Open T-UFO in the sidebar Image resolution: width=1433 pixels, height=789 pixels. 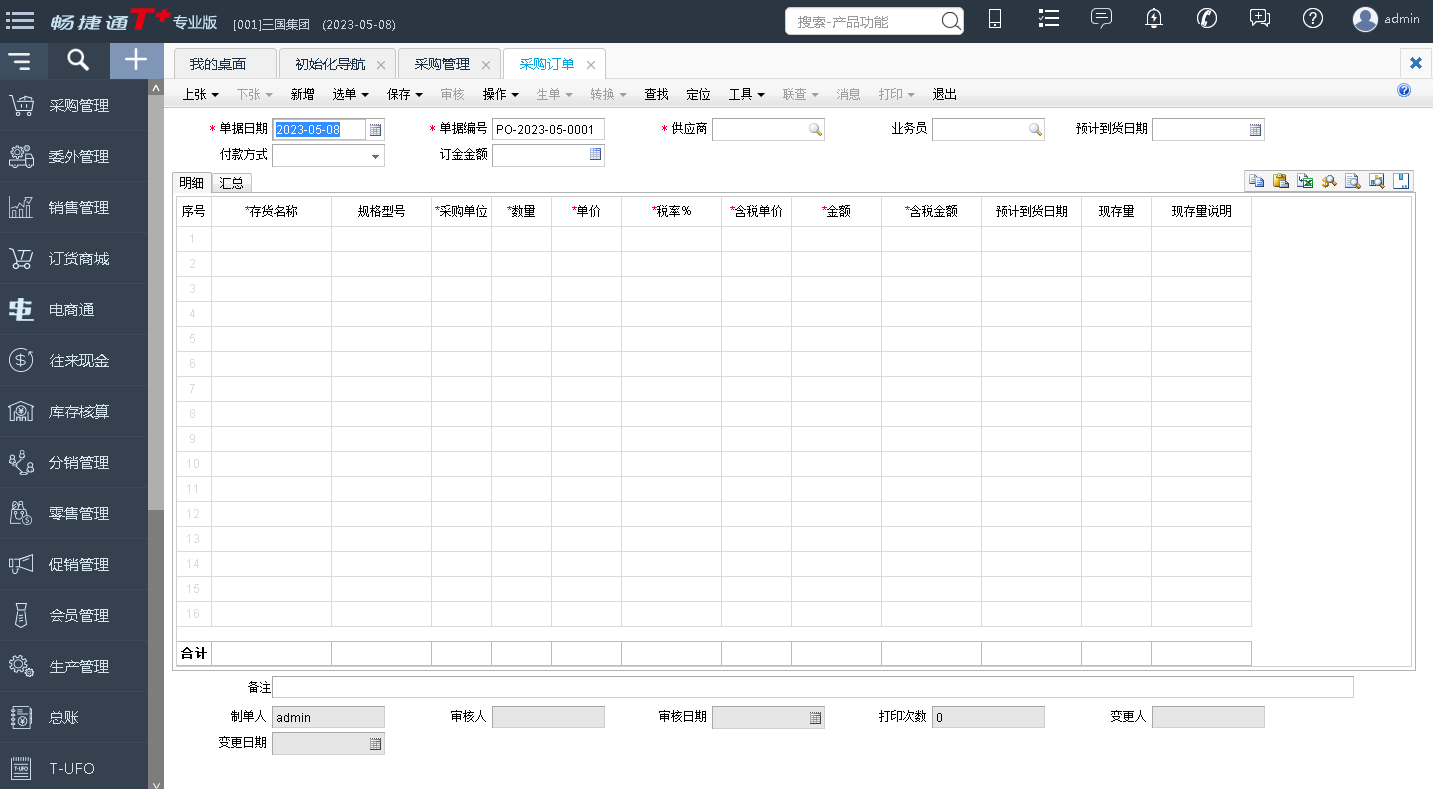pos(74,769)
